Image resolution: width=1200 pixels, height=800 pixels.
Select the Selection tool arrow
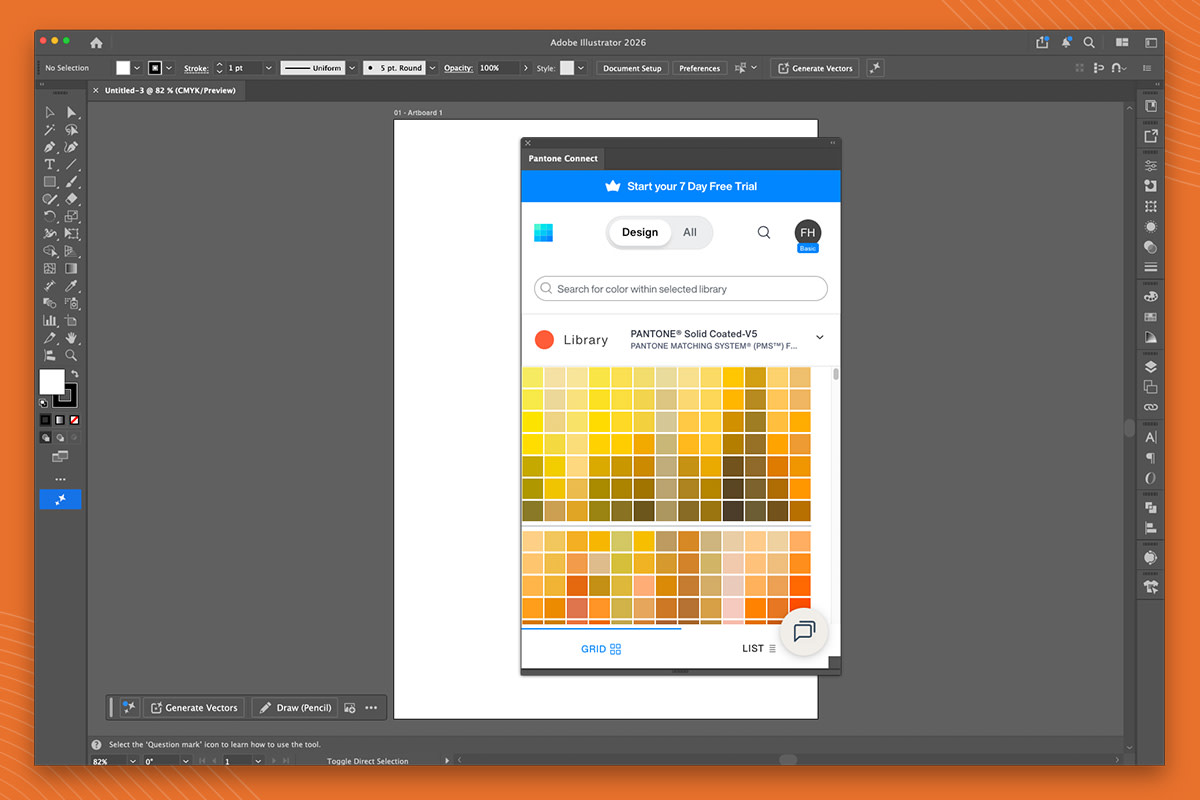[x=49, y=112]
